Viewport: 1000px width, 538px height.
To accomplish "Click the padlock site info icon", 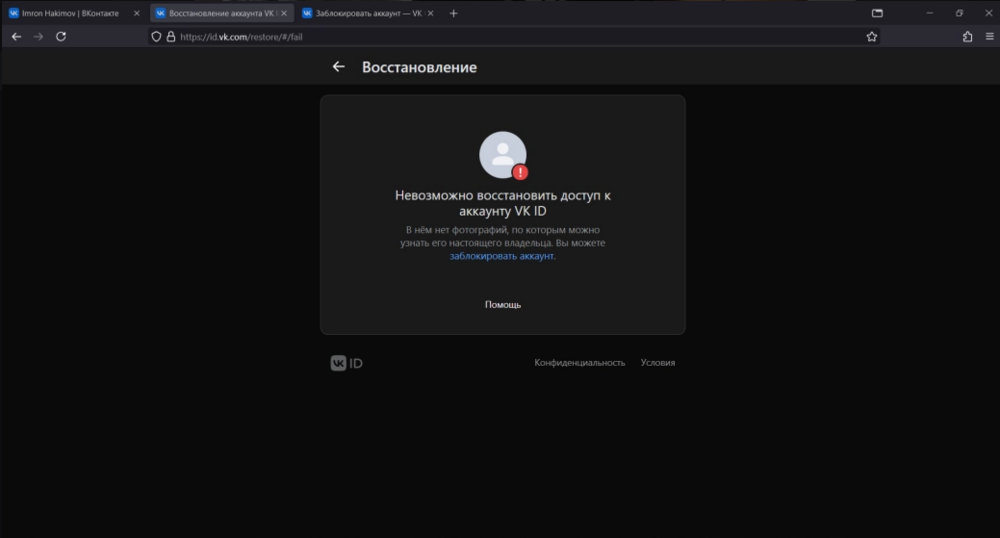I will point(171,37).
